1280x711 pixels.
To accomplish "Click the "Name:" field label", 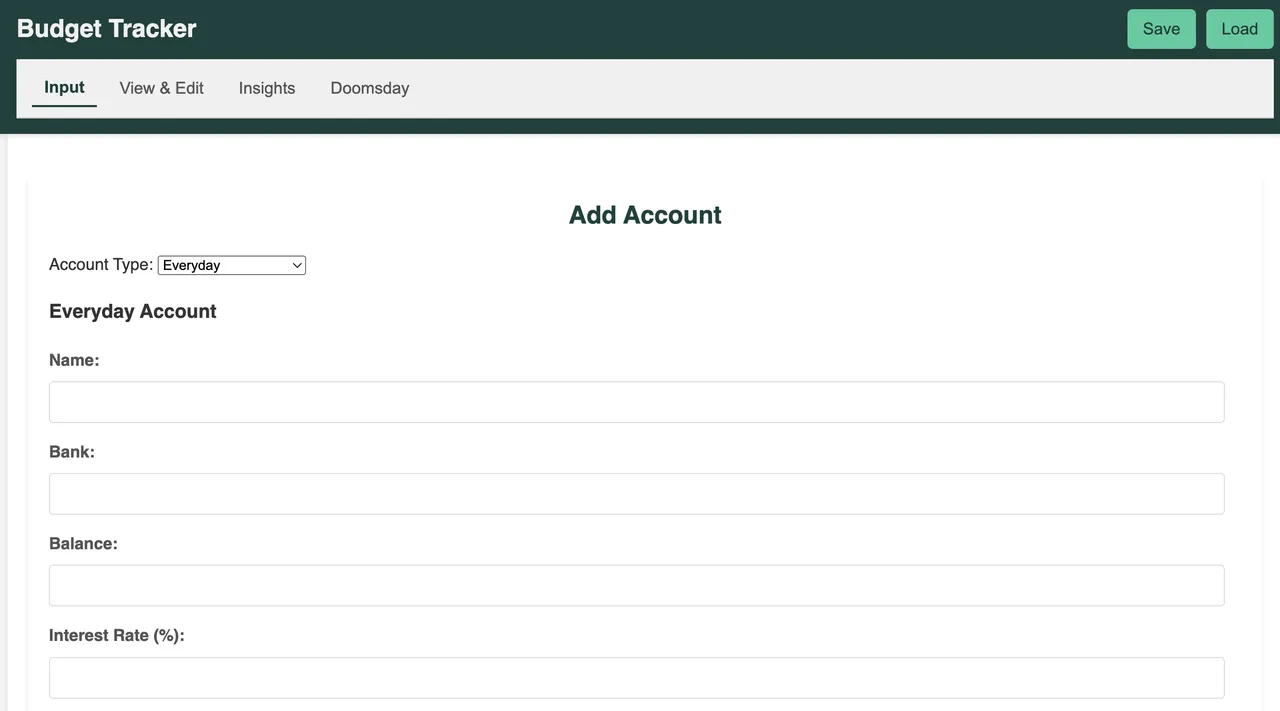I will tap(74, 360).
